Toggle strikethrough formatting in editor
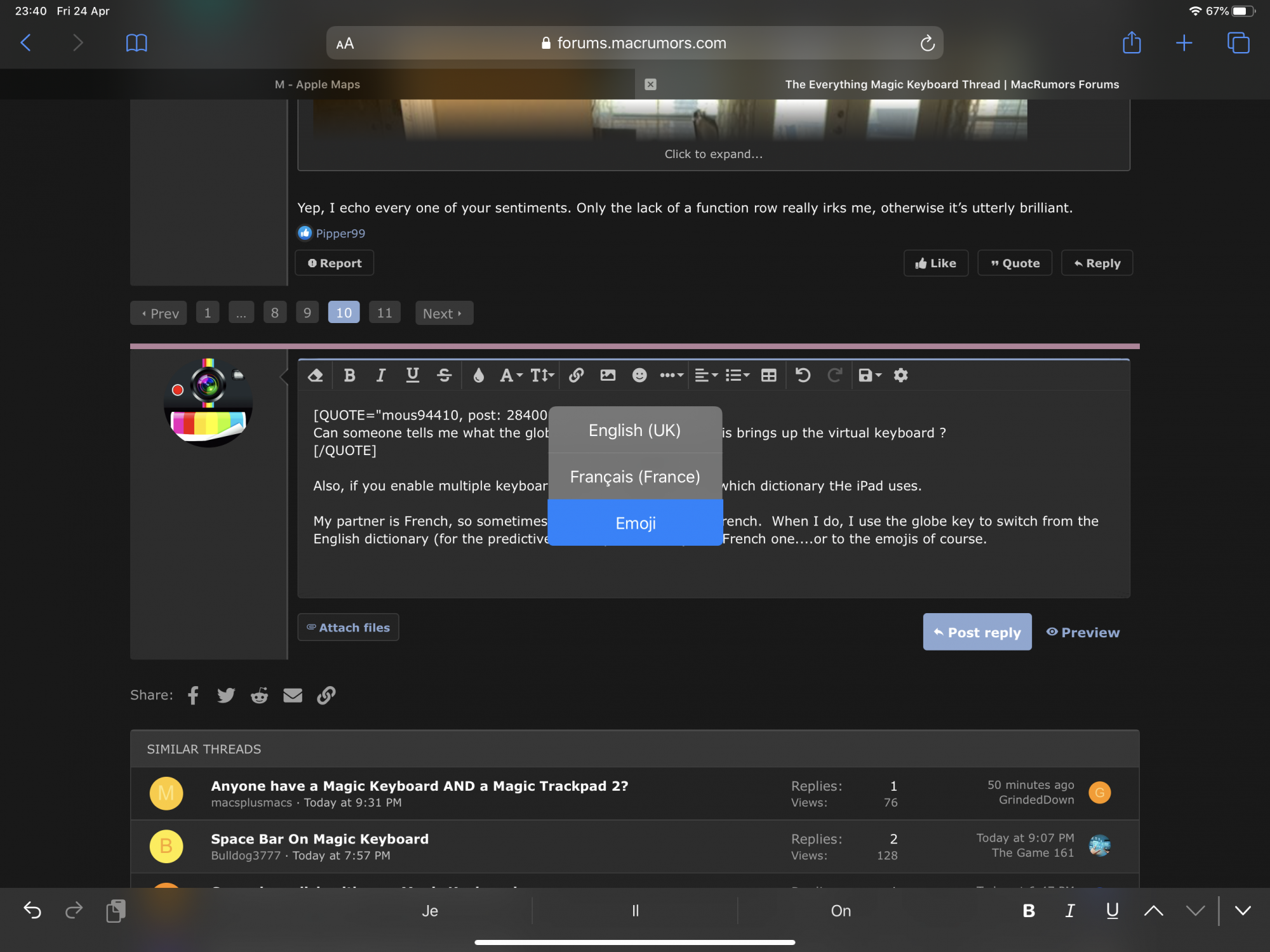Image resolution: width=1270 pixels, height=952 pixels. tap(444, 375)
